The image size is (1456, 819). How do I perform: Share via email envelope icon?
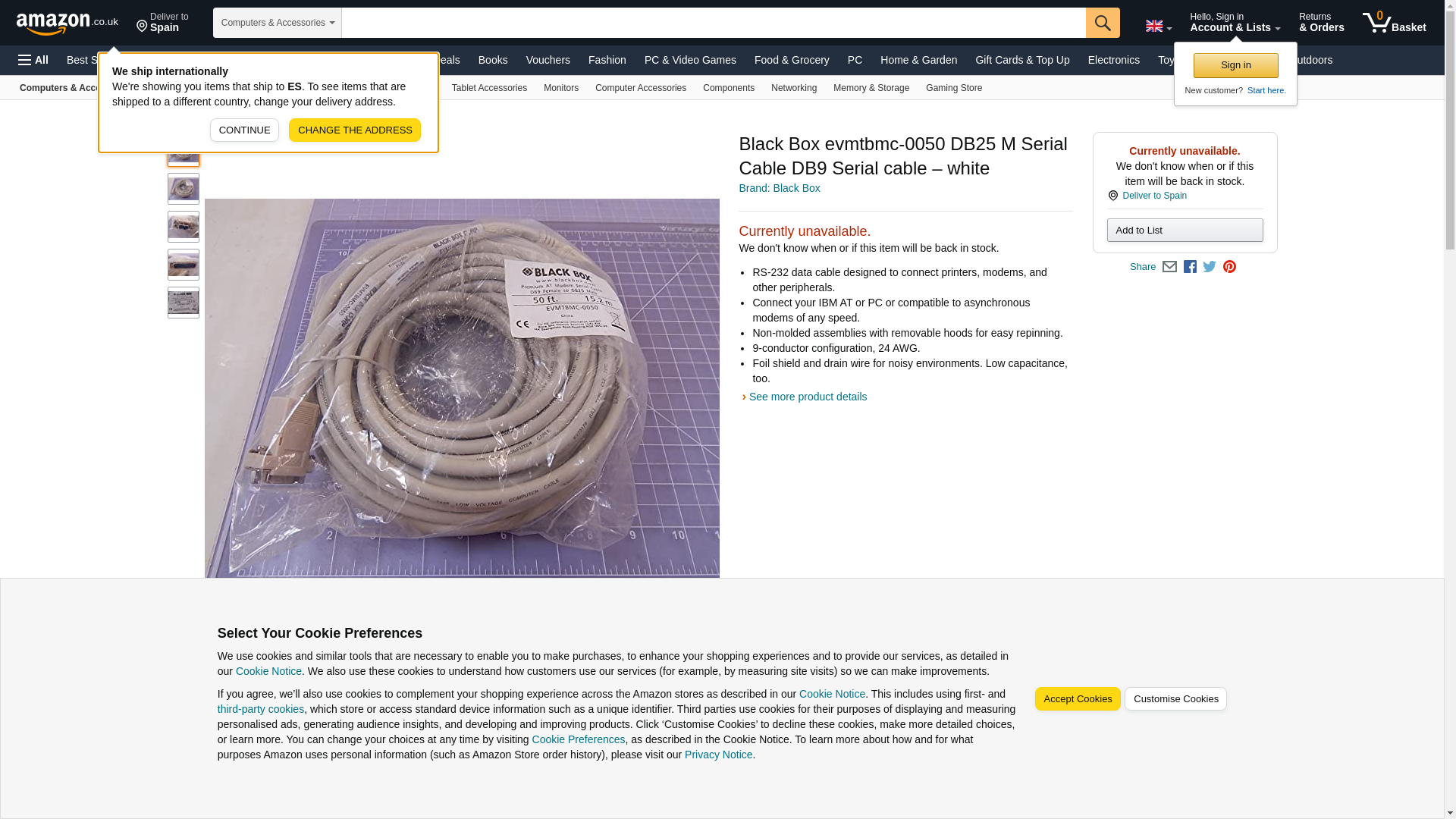[x=1169, y=267]
